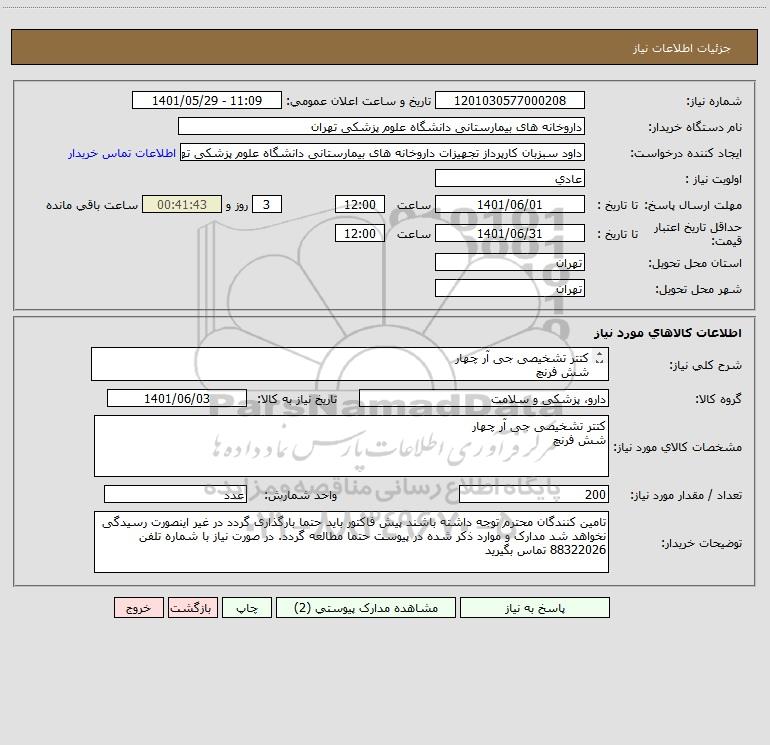Viewport: 770px width, 745px height.
Task: Click the نام دستگاه خریدار field
Action: click(x=381, y=126)
